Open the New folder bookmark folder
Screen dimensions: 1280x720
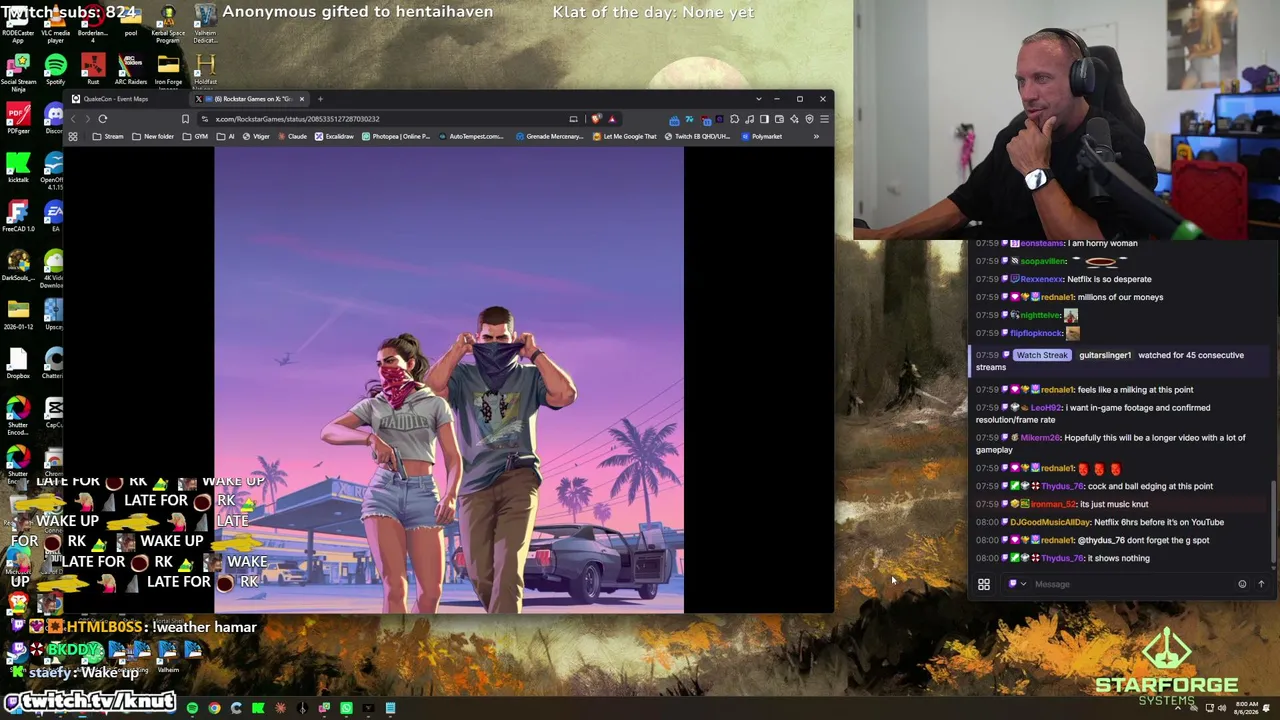tap(152, 136)
